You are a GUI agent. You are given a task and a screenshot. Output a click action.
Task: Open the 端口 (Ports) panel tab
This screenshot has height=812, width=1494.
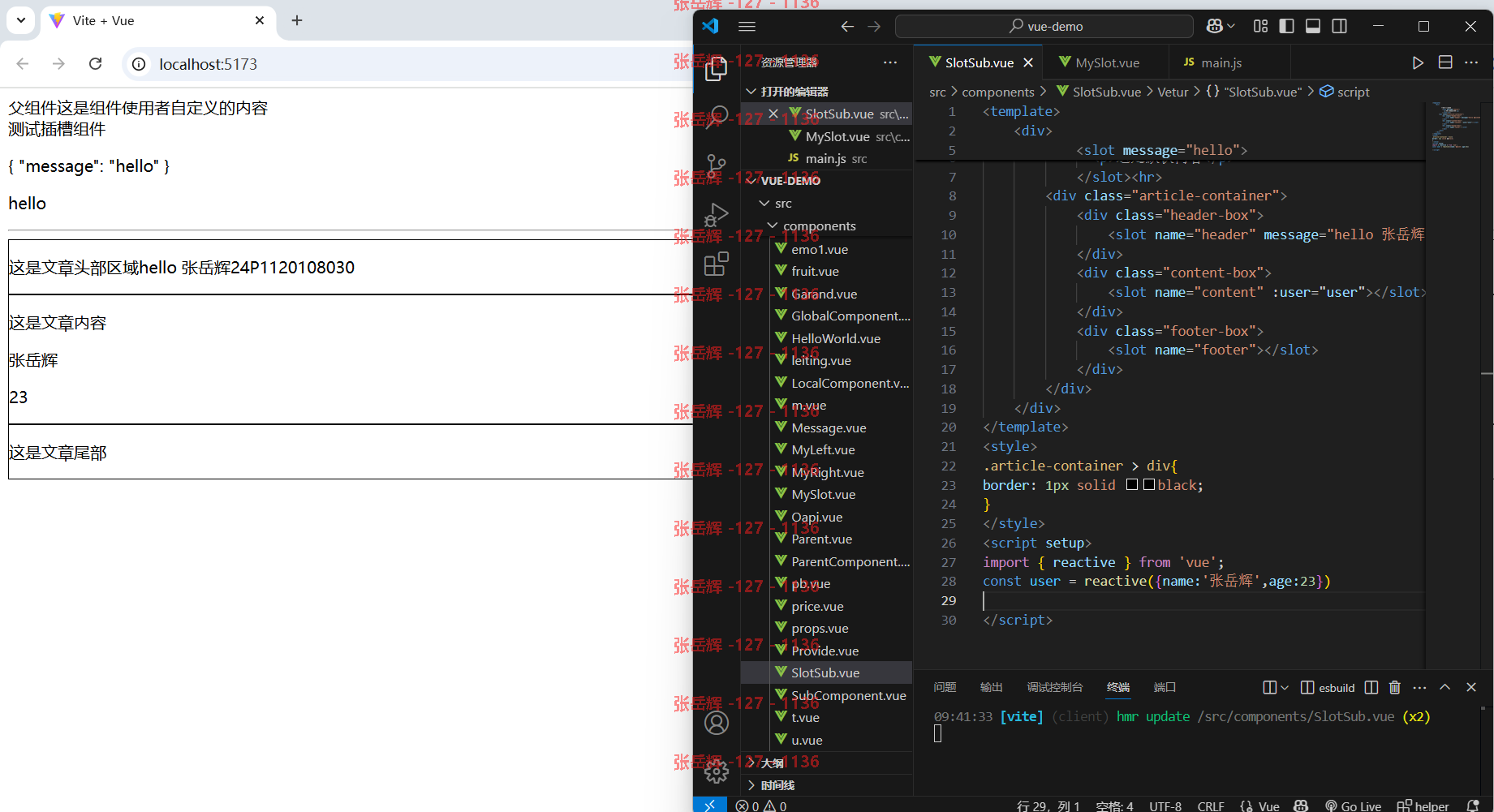pyautogui.click(x=1165, y=687)
